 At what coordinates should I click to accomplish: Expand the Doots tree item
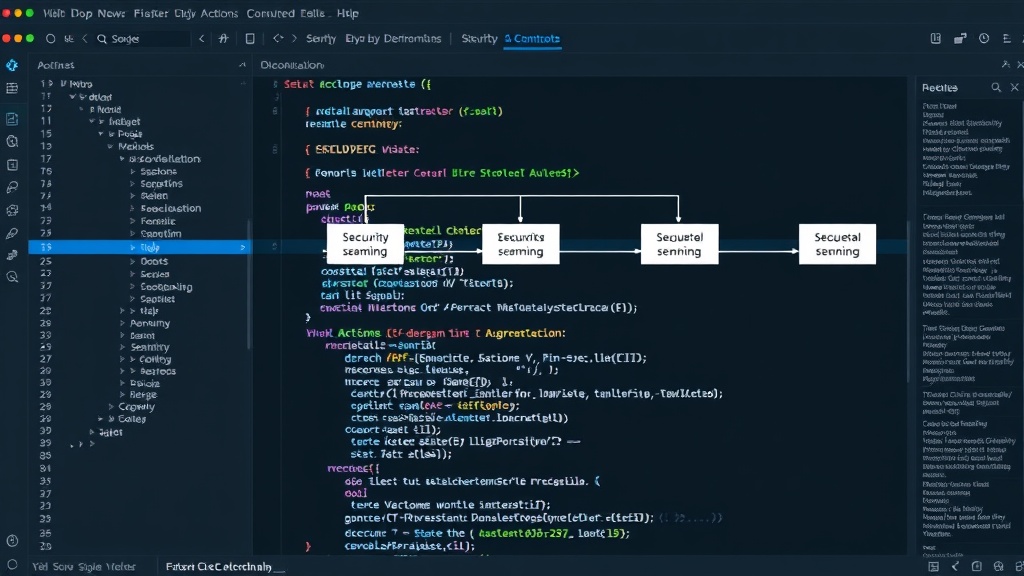133,261
